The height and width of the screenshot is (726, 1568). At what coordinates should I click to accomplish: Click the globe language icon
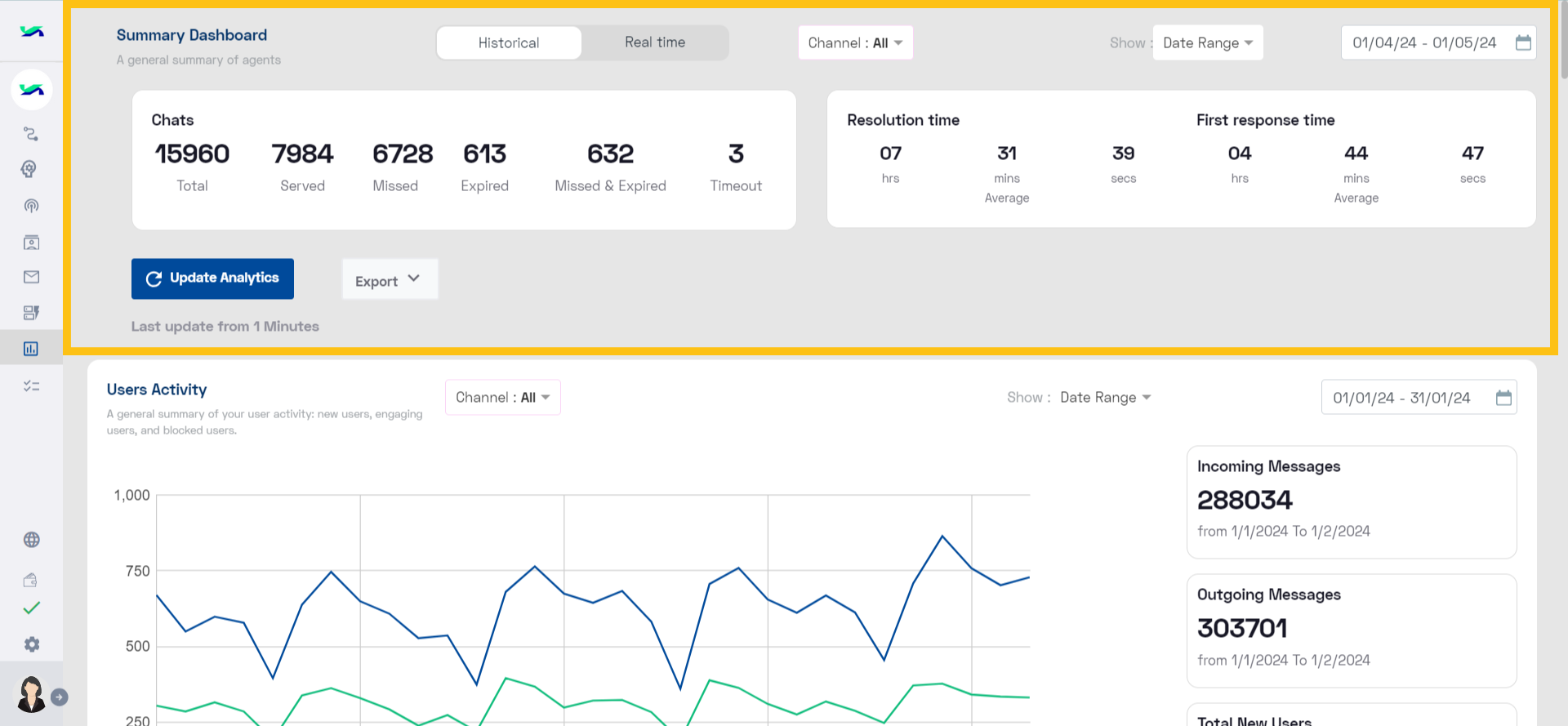(x=31, y=540)
